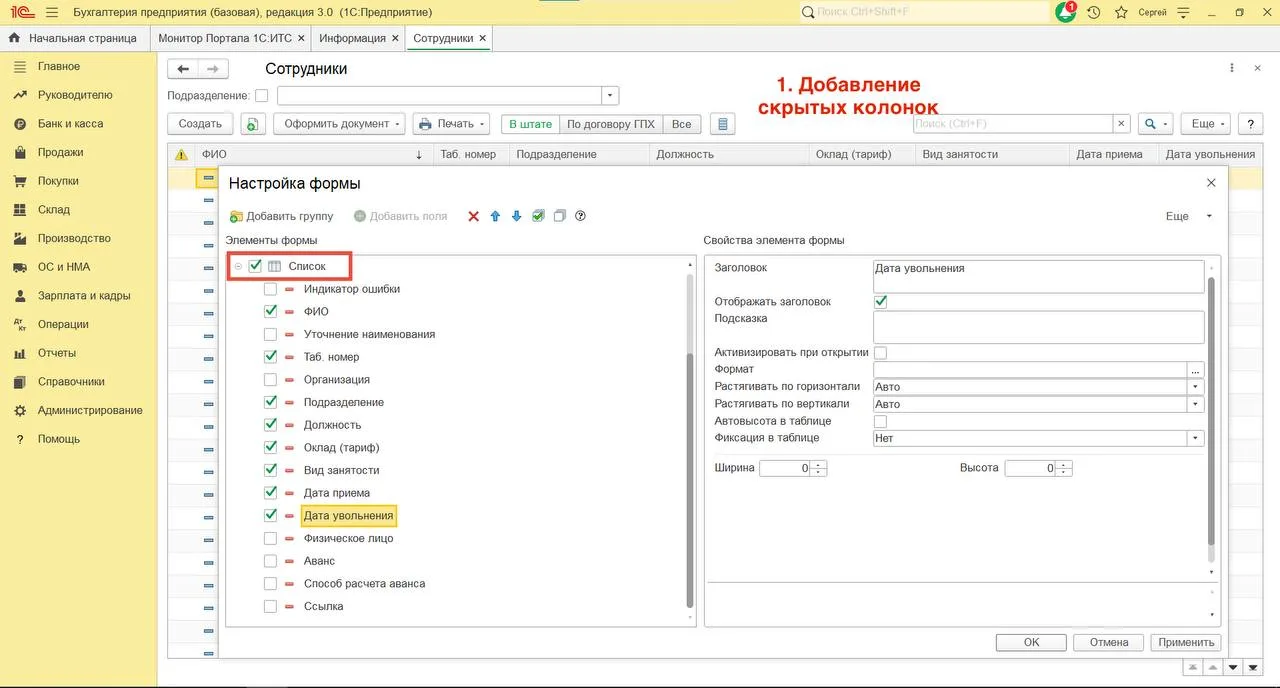The image size is (1280, 688).
Task: Expand the Еще menu in form settings
Action: coord(1189,216)
